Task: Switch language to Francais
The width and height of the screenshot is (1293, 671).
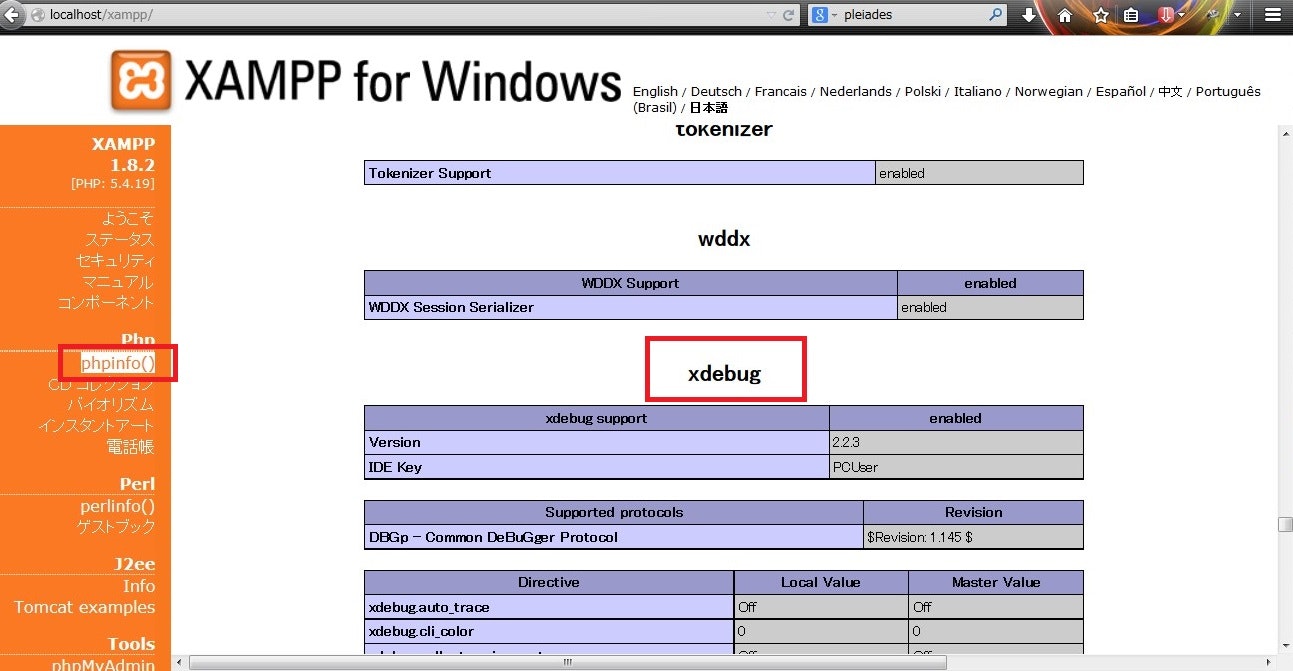Action: [781, 91]
